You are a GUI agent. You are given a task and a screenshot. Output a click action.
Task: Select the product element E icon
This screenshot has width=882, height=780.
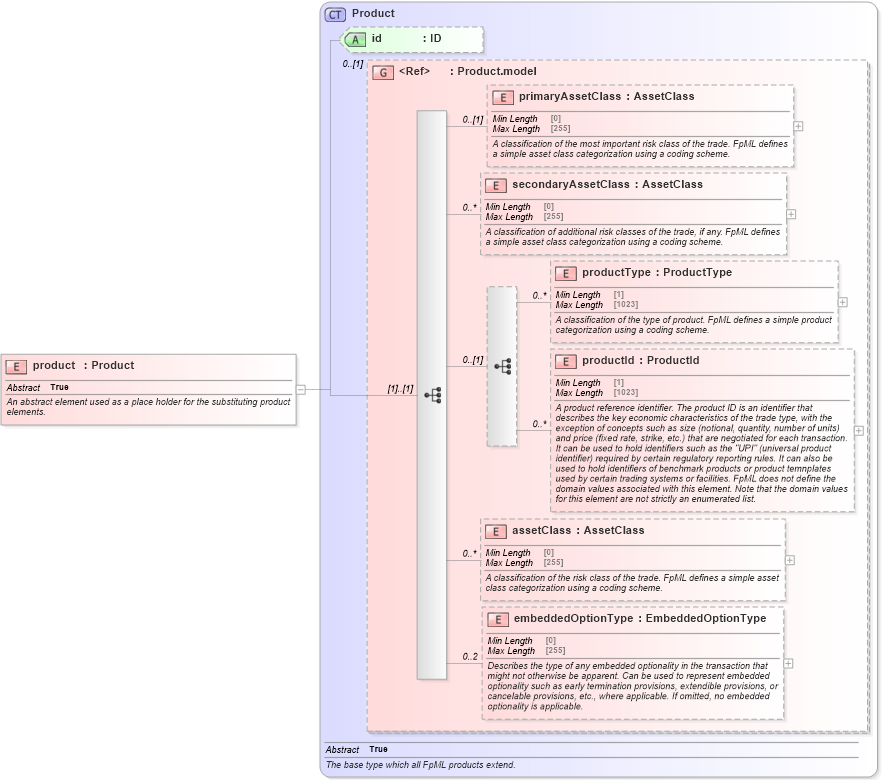click(16, 365)
